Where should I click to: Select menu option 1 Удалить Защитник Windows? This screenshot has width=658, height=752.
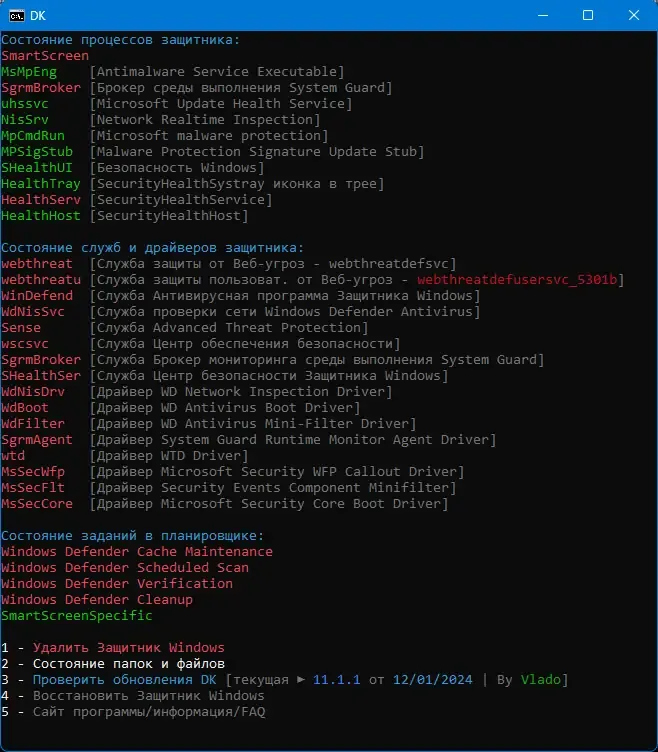pyautogui.click(x=128, y=647)
